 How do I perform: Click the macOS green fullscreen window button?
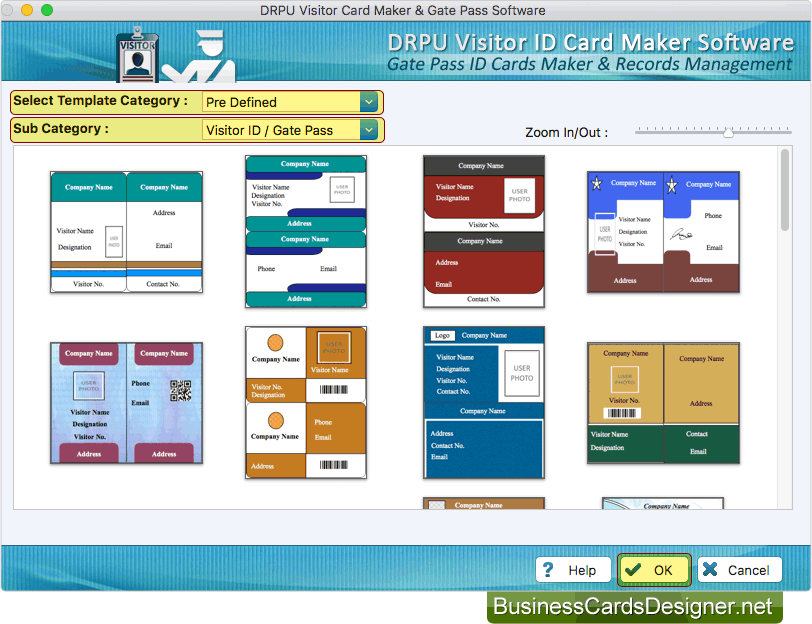point(47,10)
